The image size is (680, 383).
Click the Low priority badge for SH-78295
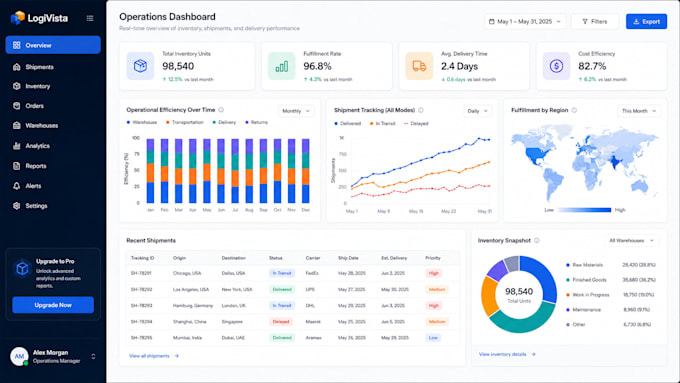pyautogui.click(x=433, y=337)
